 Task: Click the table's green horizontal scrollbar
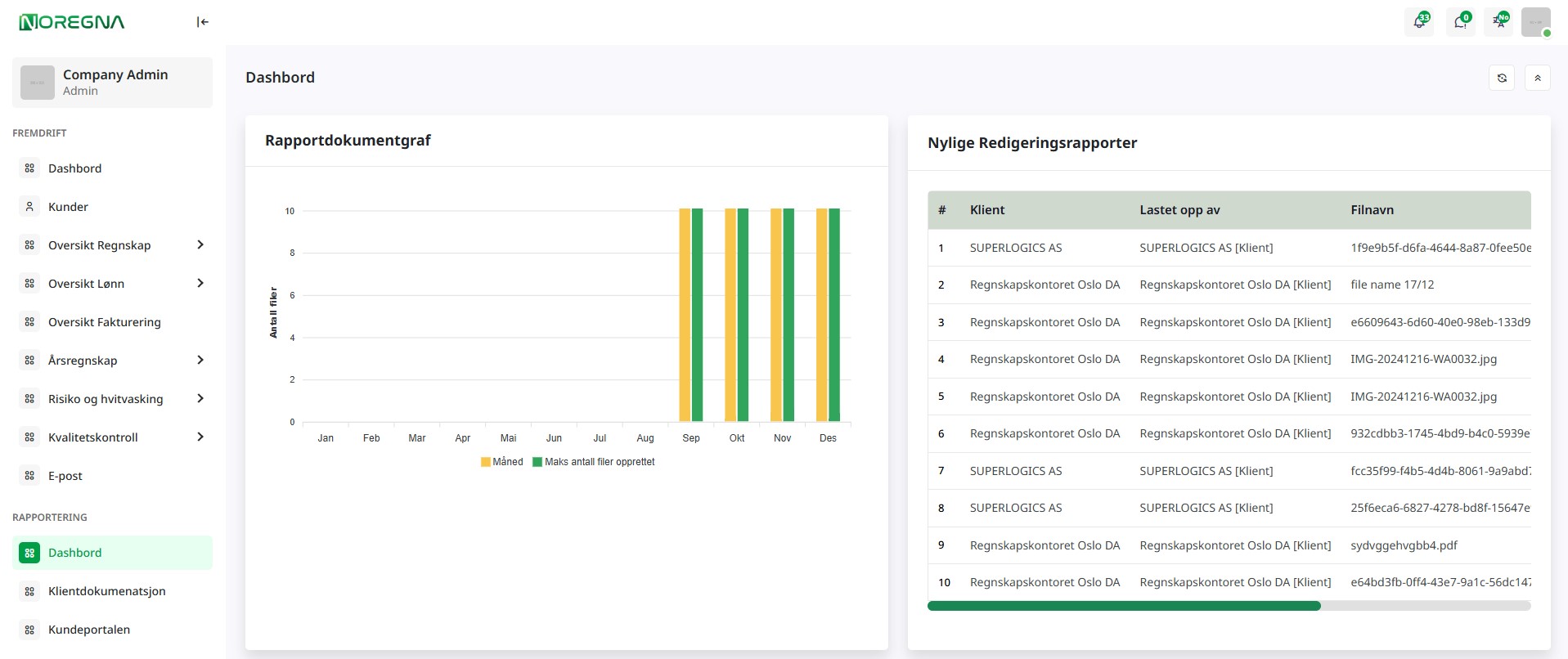[1124, 606]
